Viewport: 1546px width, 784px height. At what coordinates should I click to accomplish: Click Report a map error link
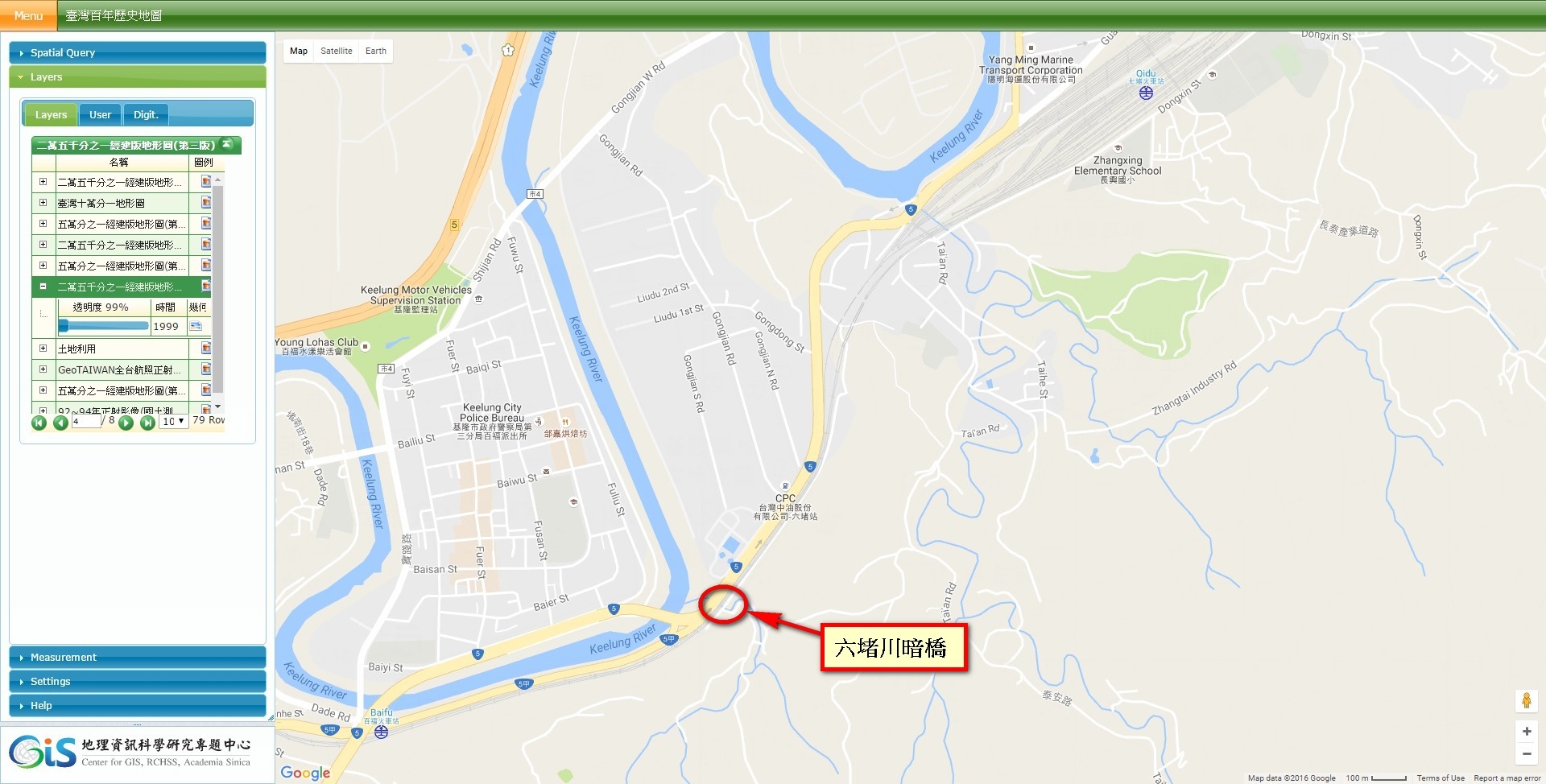coord(1507,778)
